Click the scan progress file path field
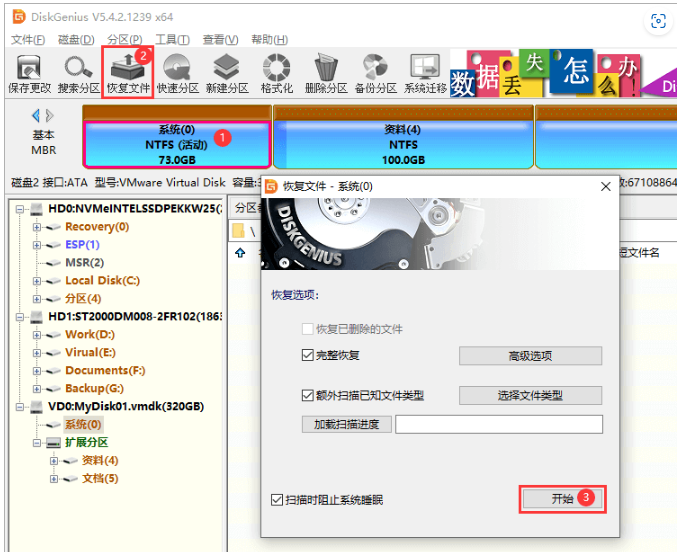 point(499,424)
